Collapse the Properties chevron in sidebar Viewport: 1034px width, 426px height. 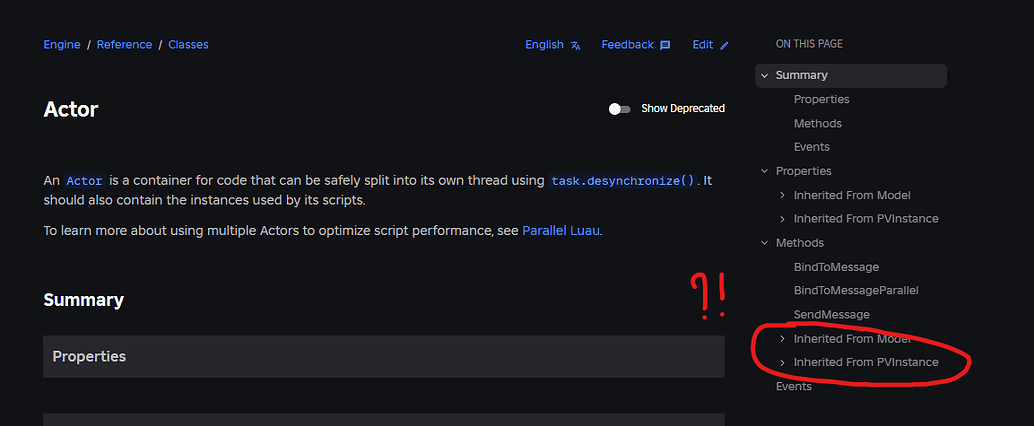(764, 171)
